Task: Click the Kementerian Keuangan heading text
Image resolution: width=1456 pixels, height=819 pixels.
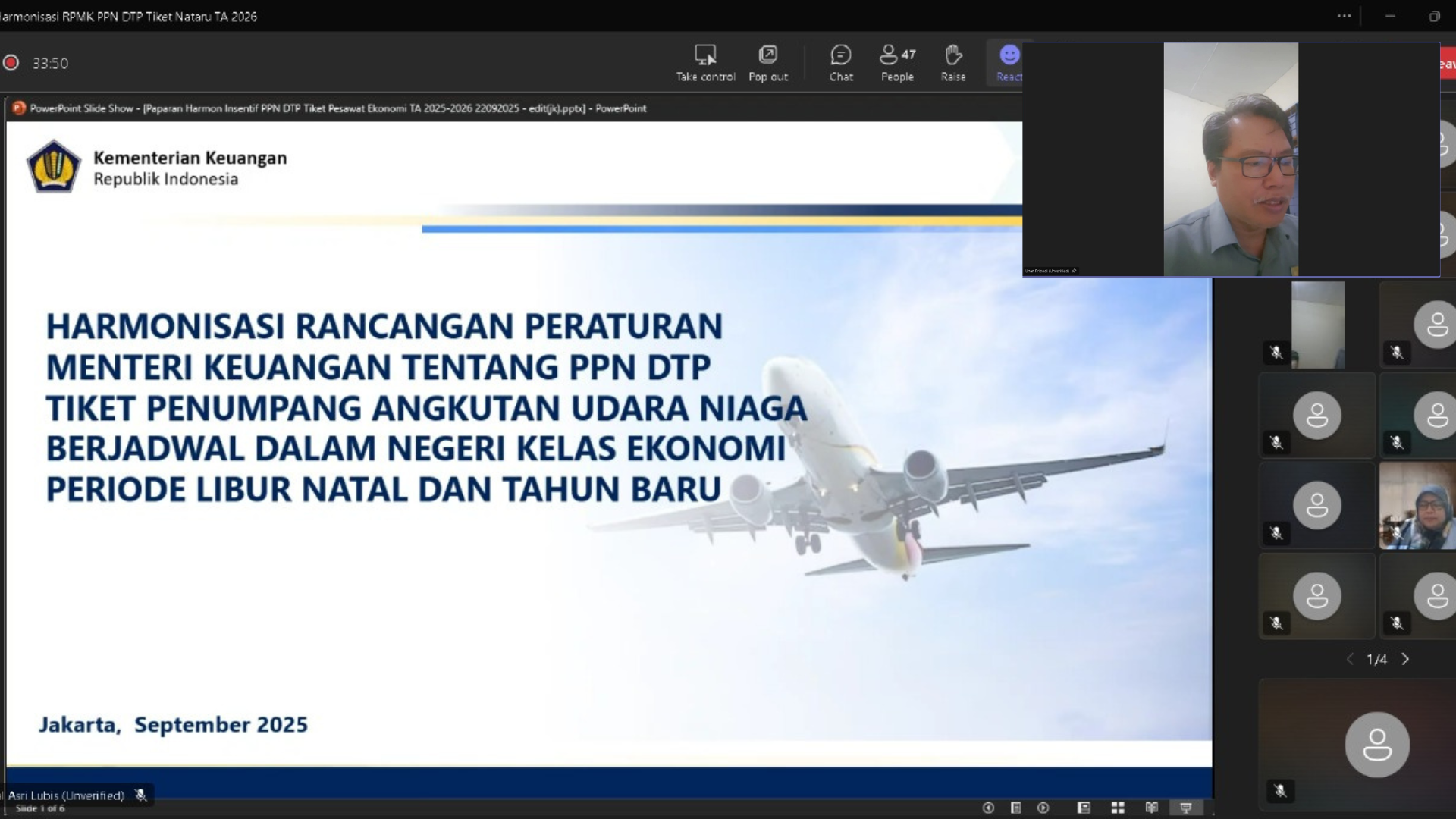Action: pyautogui.click(x=190, y=158)
